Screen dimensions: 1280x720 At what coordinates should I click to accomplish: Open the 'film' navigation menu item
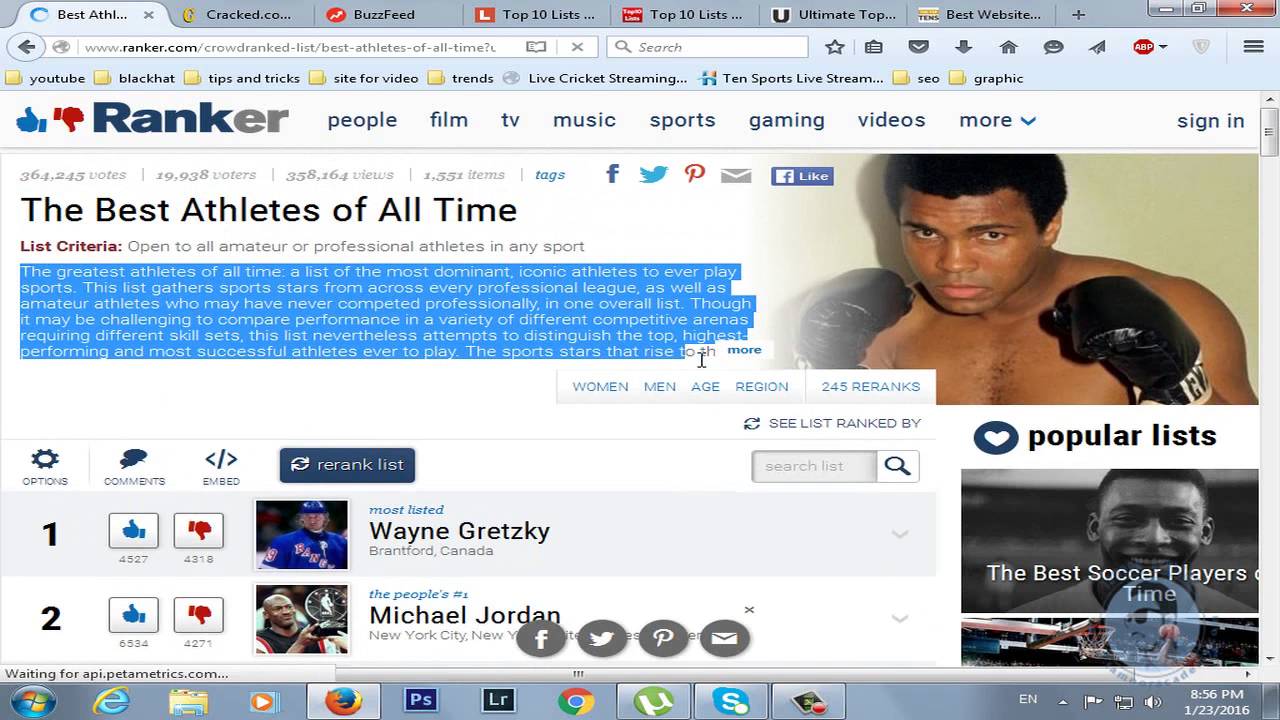pyautogui.click(x=449, y=120)
